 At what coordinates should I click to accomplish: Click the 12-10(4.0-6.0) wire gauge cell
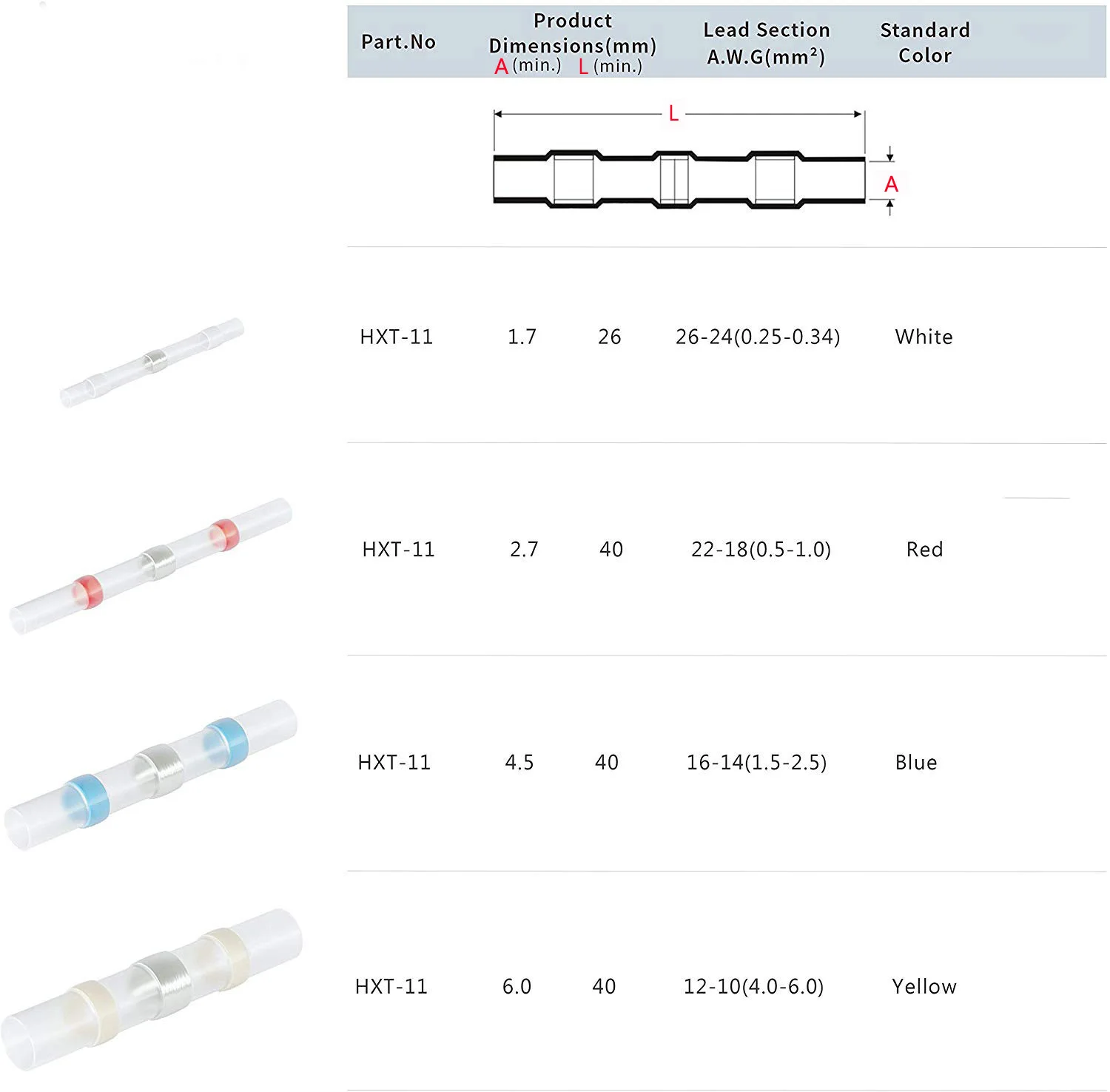(753, 987)
